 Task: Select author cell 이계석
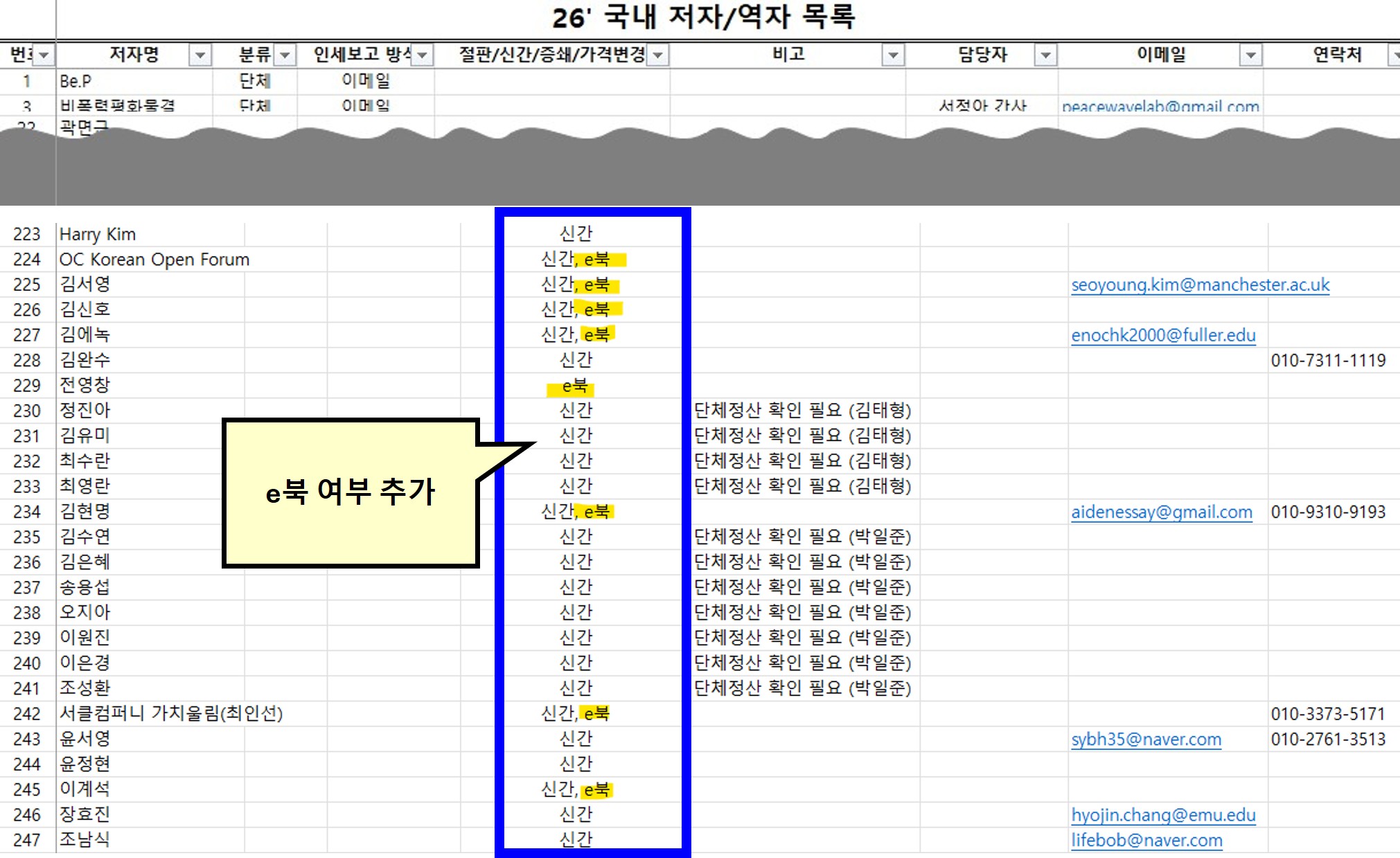150,789
